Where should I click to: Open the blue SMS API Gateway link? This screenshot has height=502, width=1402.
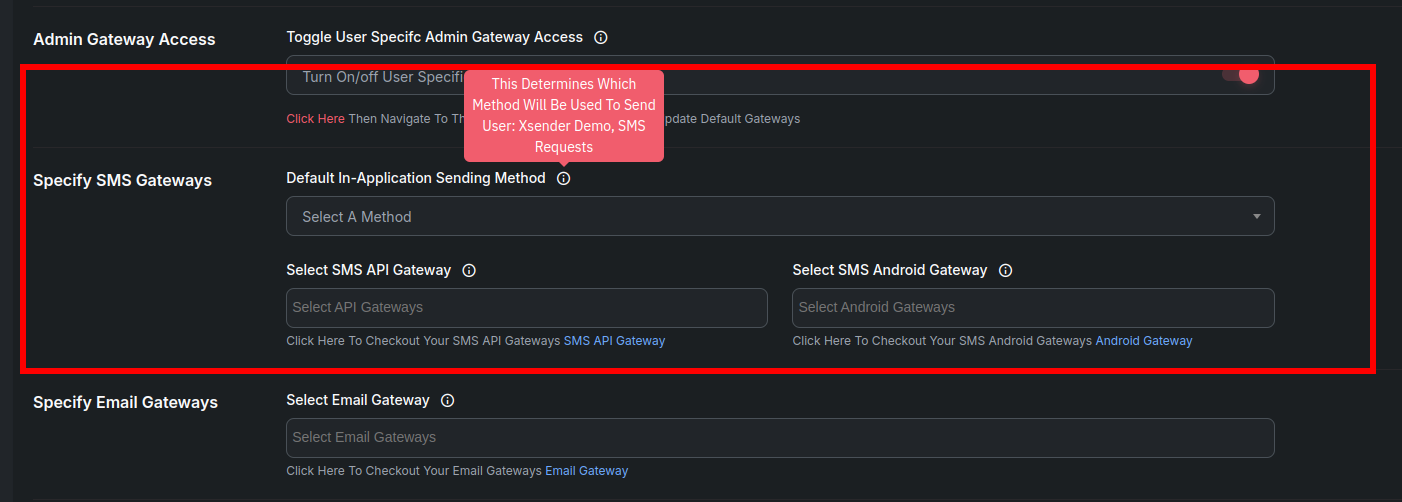tap(614, 341)
